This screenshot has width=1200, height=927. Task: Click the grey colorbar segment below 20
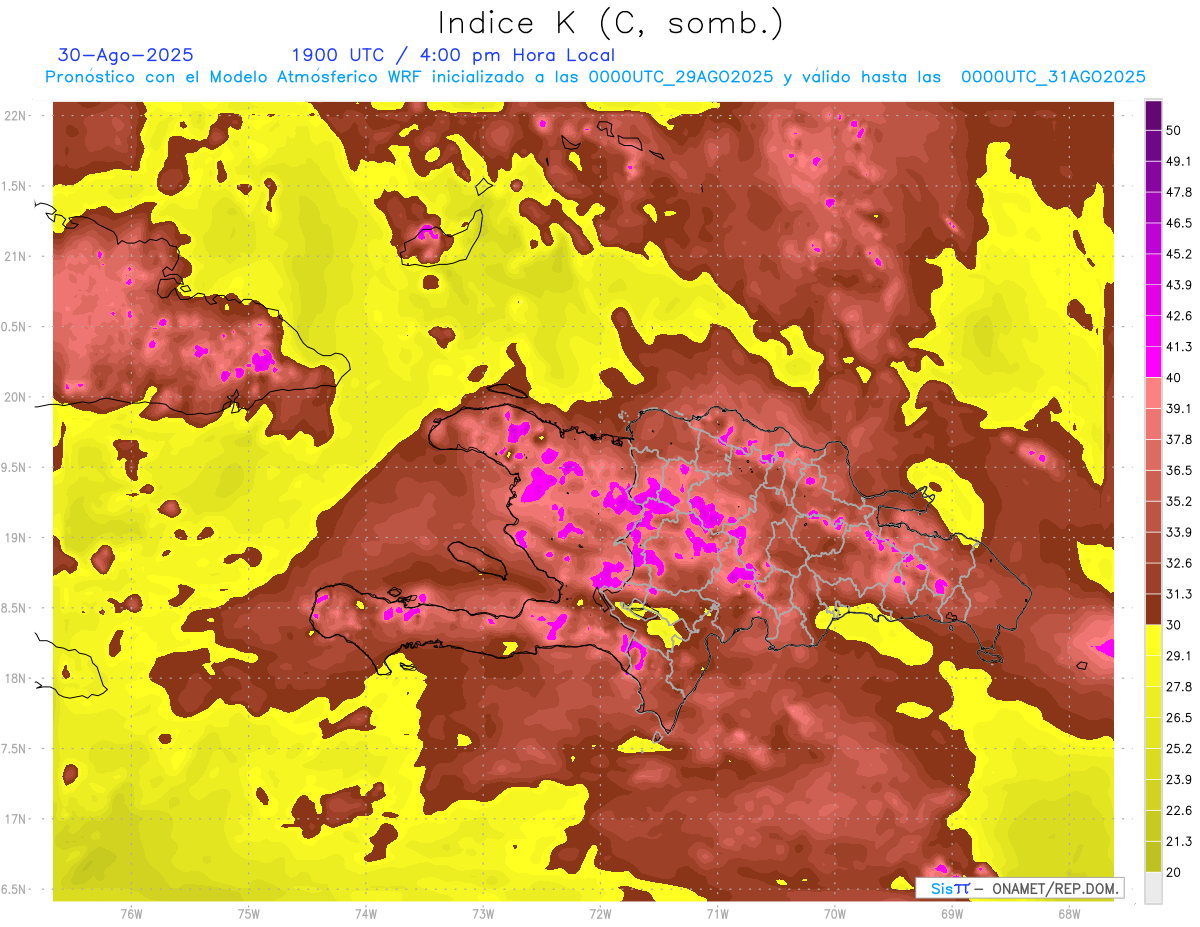(x=1153, y=888)
